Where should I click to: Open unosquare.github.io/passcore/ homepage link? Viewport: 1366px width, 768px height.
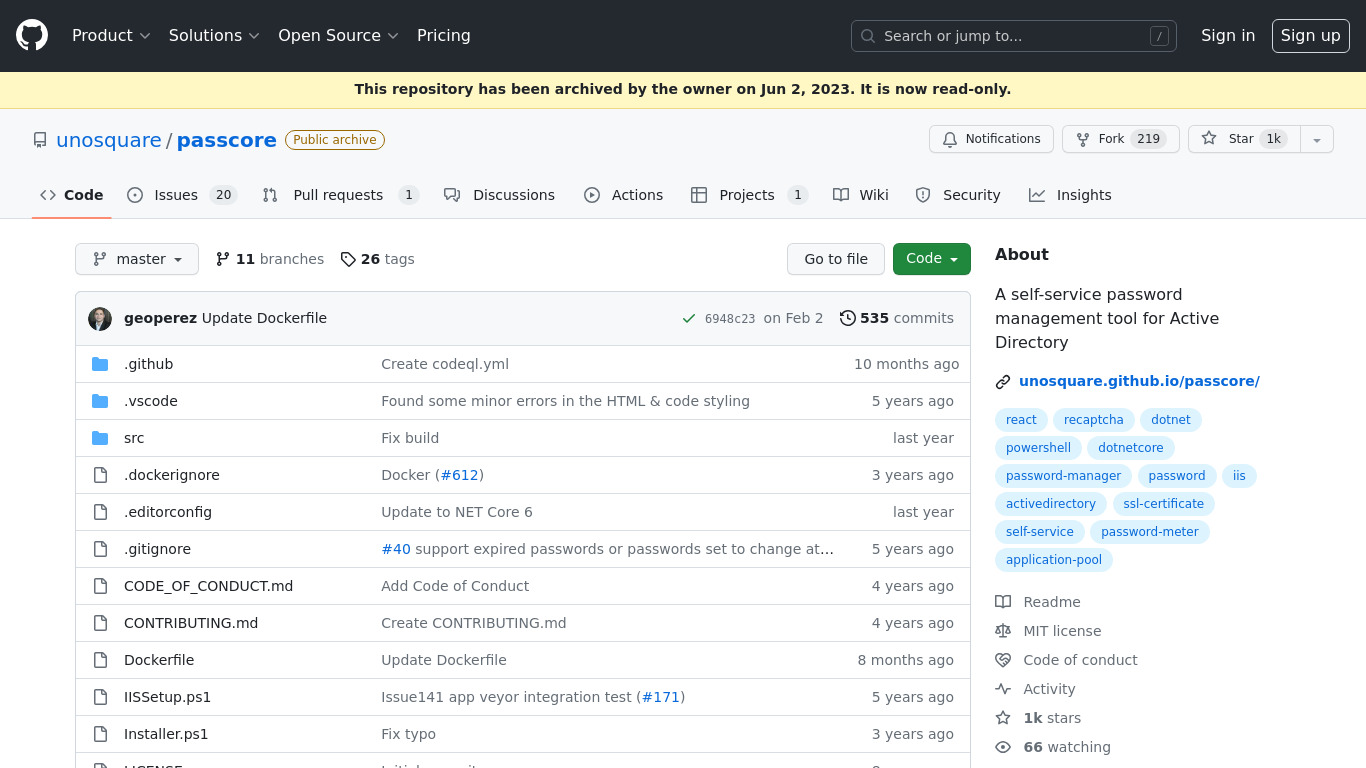(1139, 381)
